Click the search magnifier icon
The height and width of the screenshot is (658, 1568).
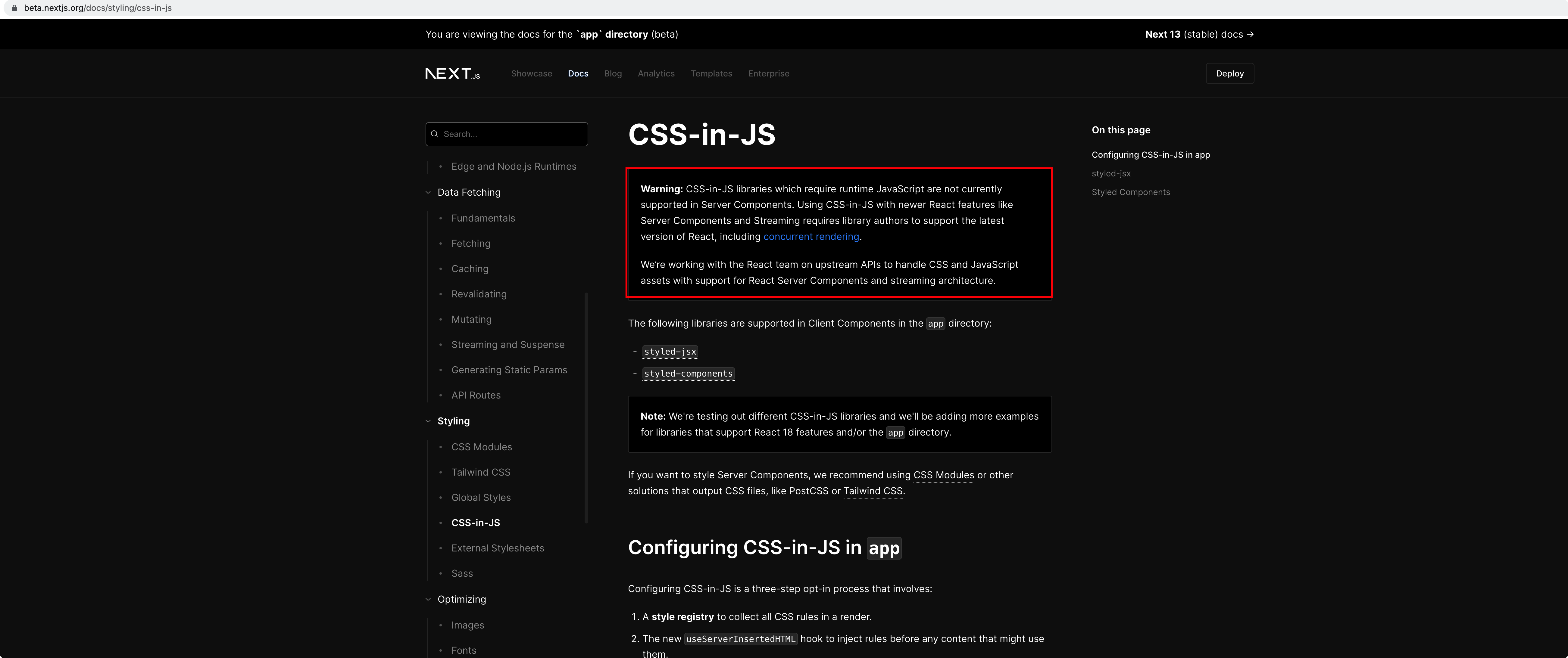pyautogui.click(x=435, y=134)
